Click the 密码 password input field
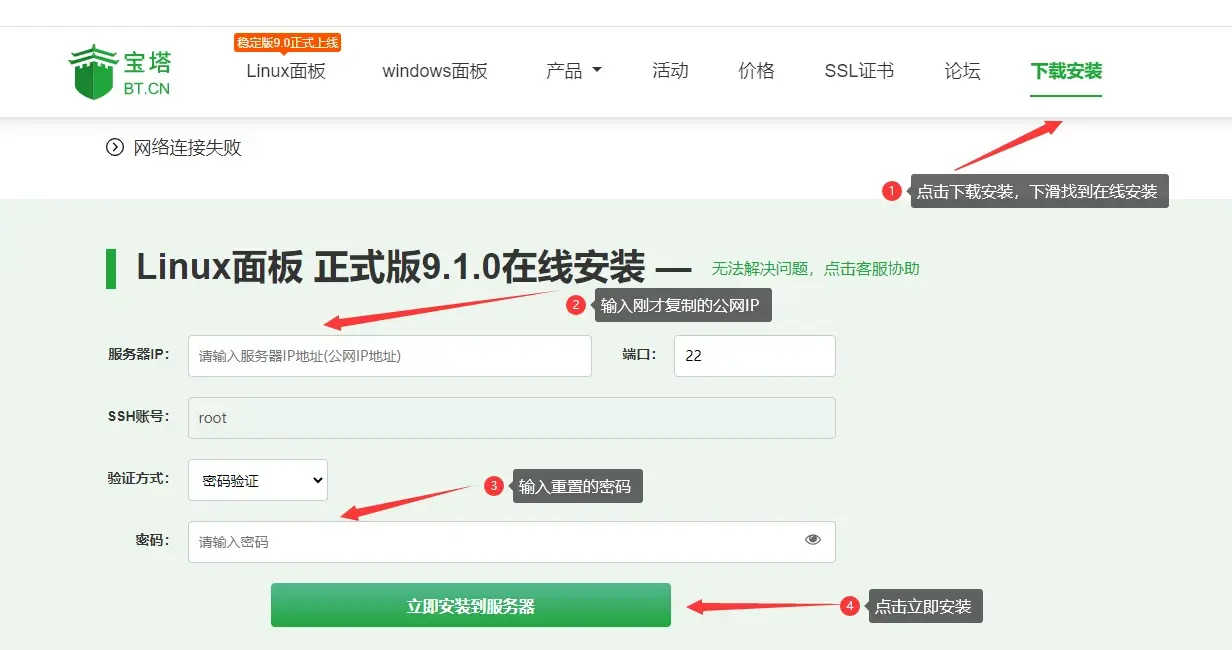The image size is (1232, 650). point(490,542)
